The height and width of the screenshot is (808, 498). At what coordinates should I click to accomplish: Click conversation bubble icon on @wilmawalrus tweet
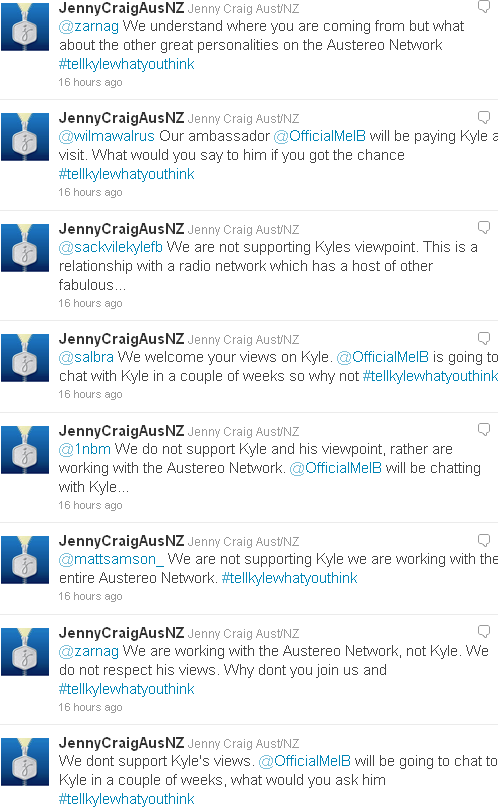(x=484, y=117)
